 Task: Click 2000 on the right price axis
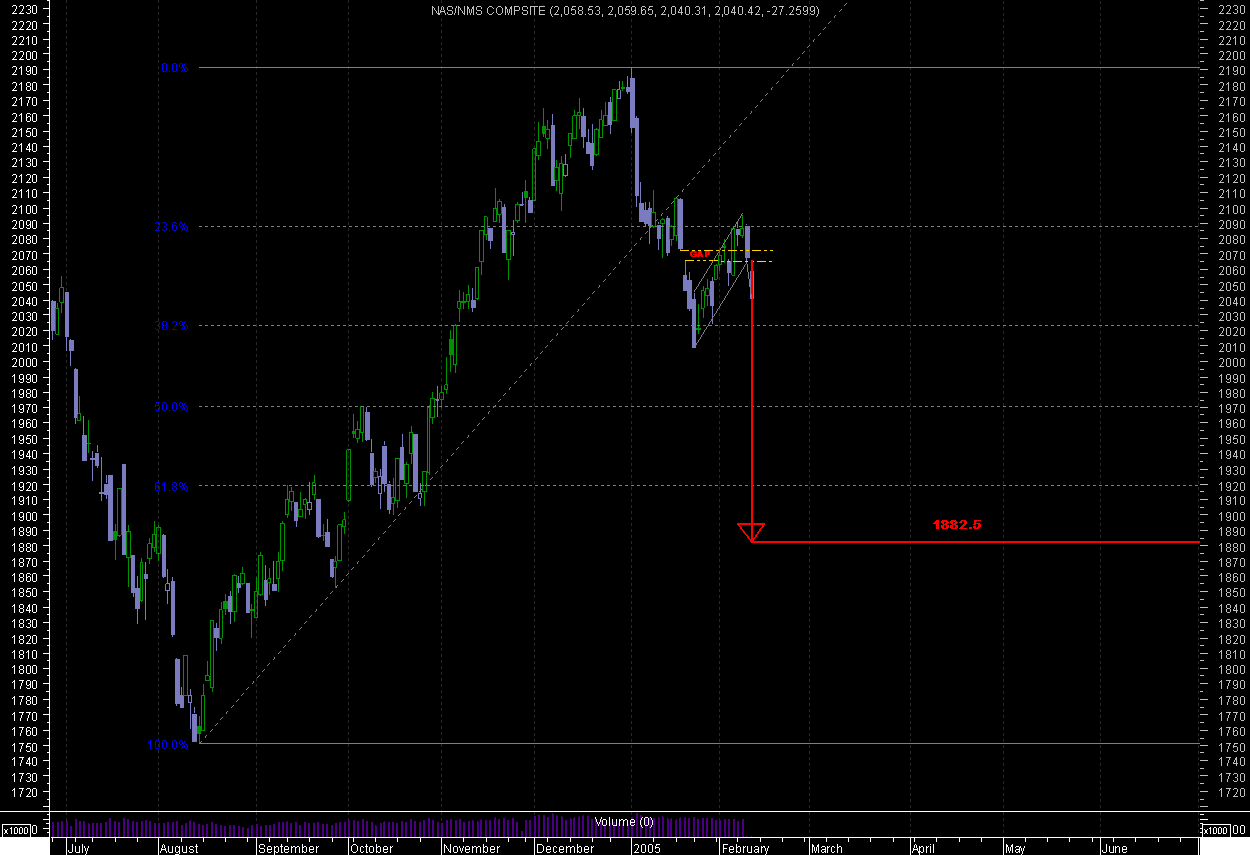[1231, 362]
